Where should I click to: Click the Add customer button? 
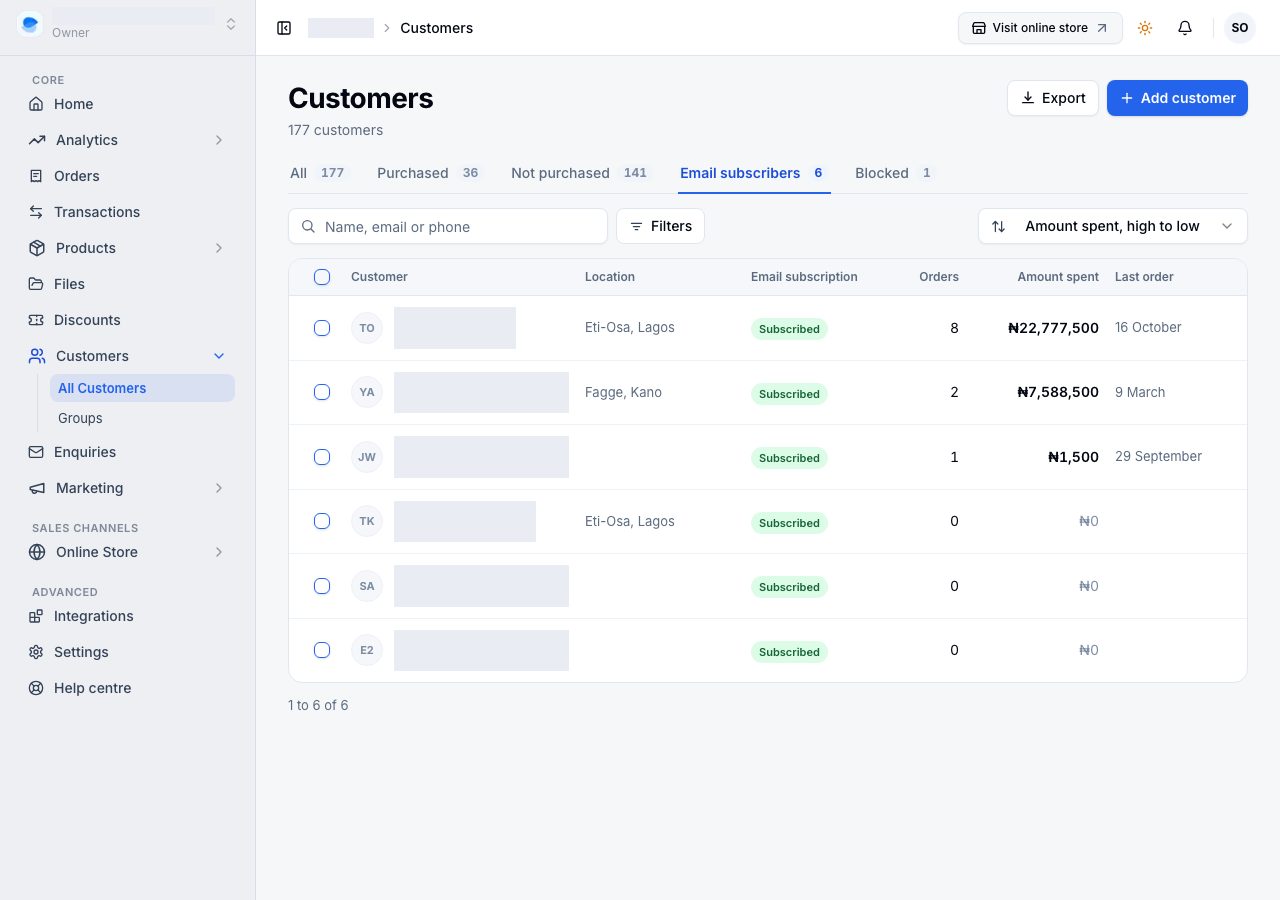[x=1177, y=98]
